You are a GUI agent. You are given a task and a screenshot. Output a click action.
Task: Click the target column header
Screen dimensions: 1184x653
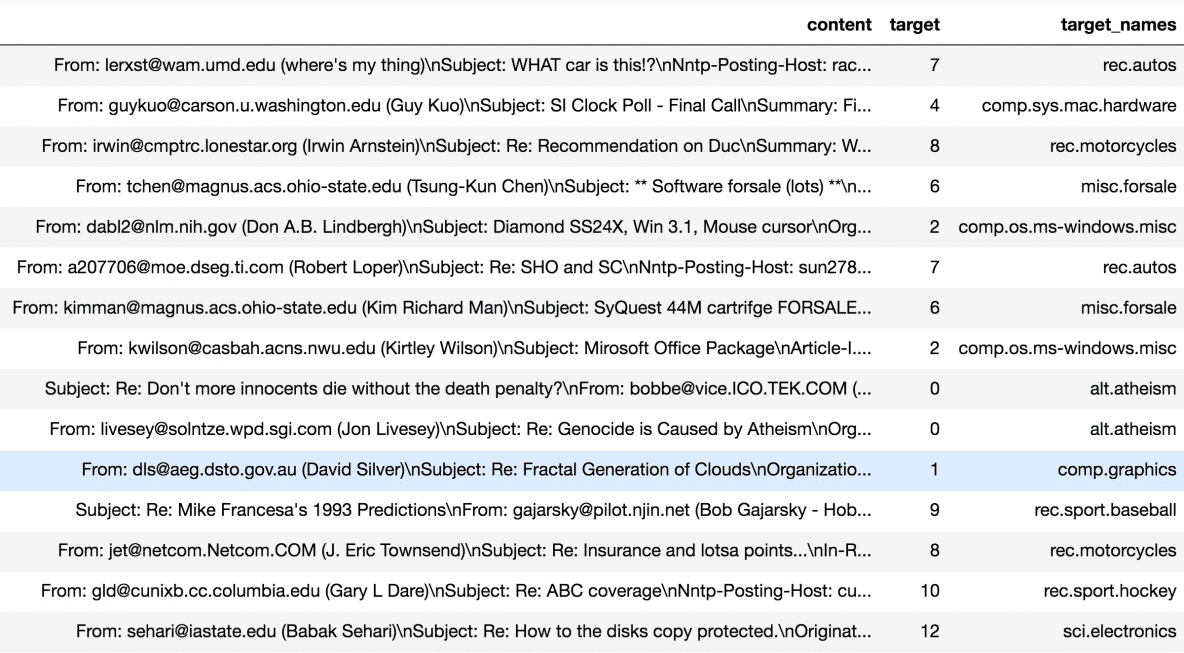[x=914, y=24]
